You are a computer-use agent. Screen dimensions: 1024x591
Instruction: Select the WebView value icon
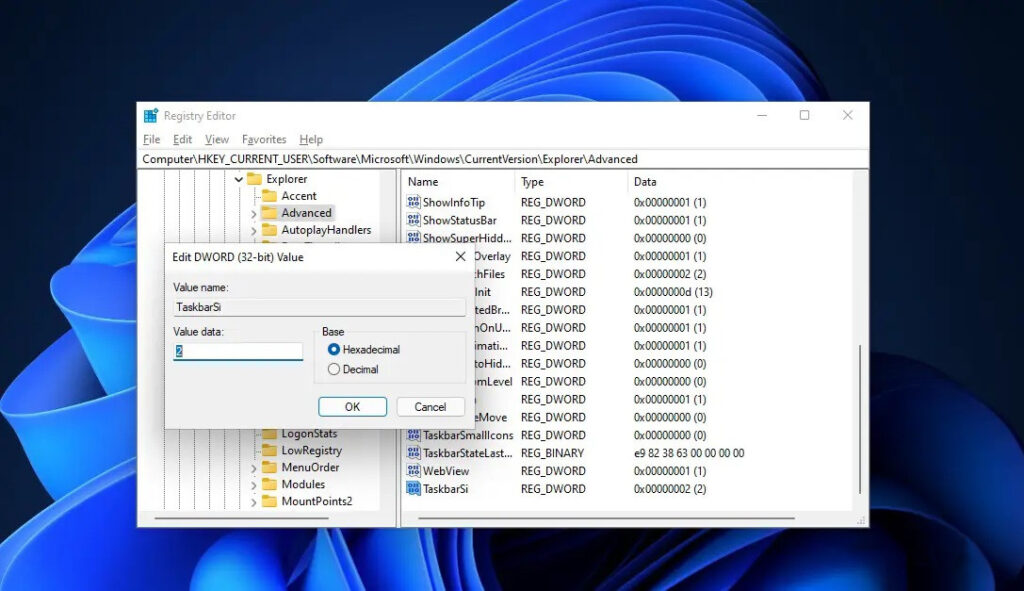pyautogui.click(x=413, y=471)
